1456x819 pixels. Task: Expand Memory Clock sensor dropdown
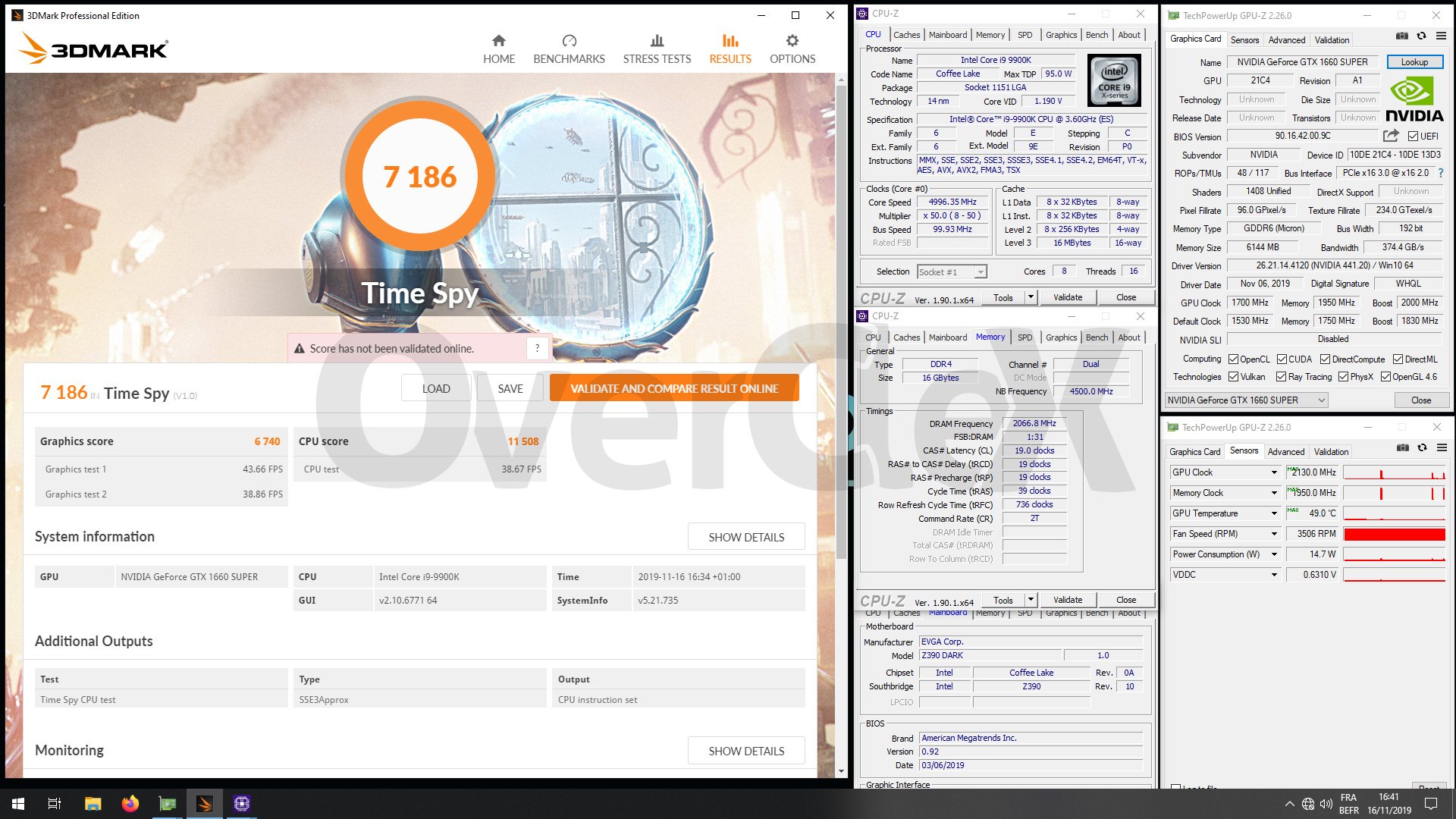point(1274,493)
